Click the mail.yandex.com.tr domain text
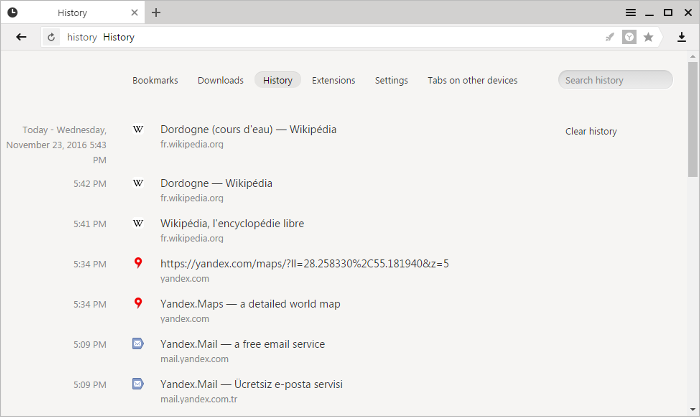This screenshot has width=700, height=417. coord(199,399)
